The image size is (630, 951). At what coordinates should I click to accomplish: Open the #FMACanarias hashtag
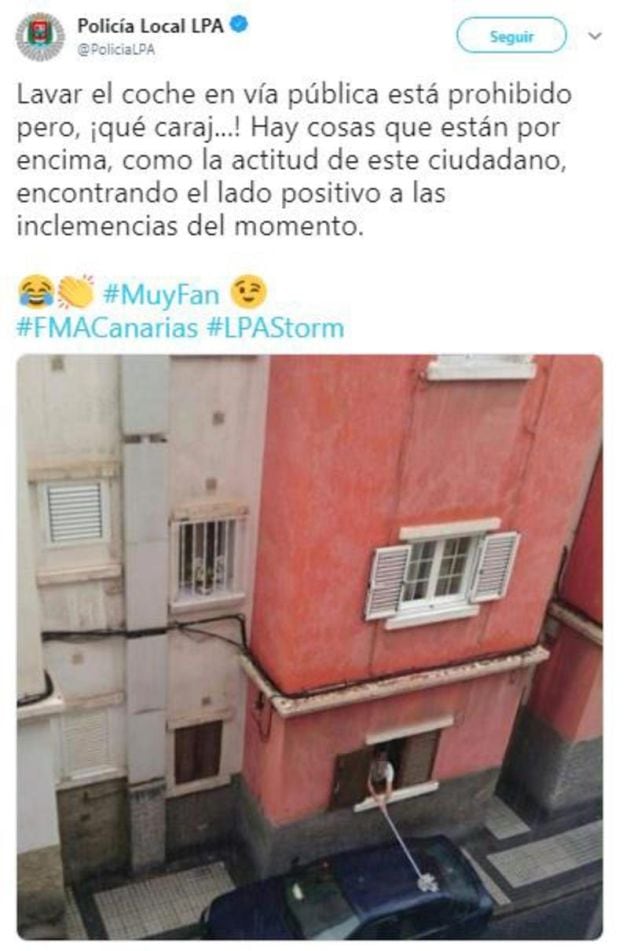(107, 328)
